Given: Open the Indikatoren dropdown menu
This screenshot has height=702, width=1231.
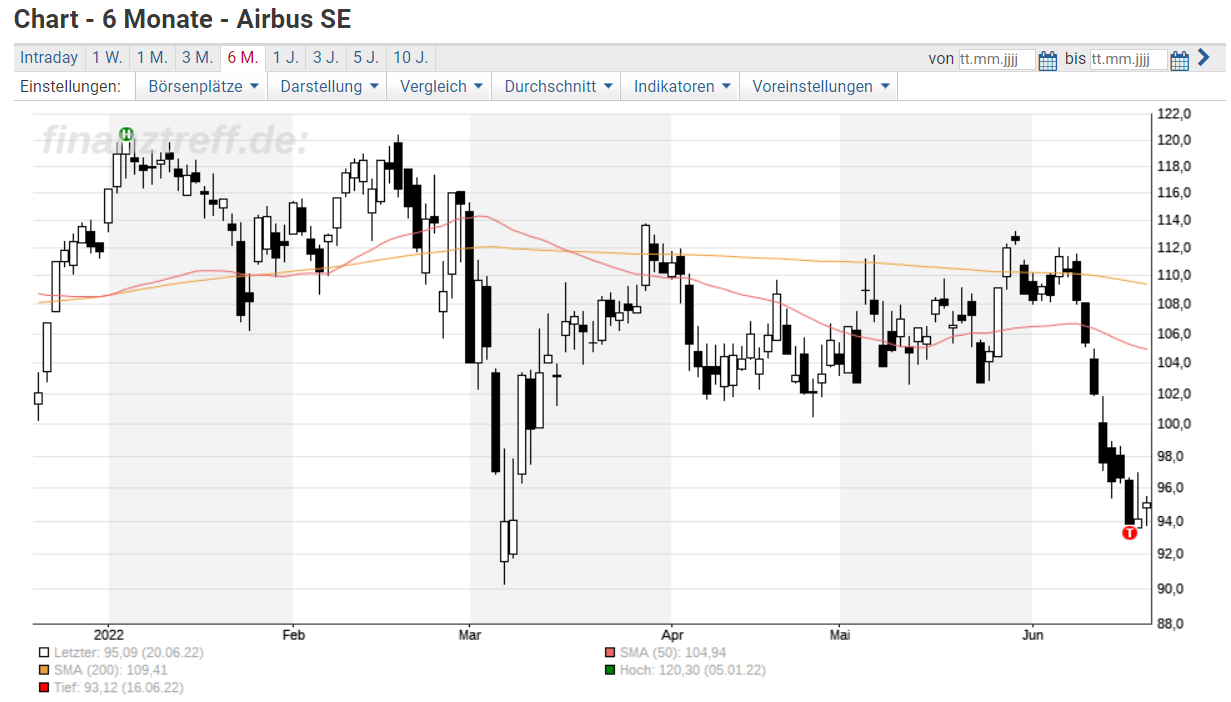Looking at the screenshot, I should pyautogui.click(x=682, y=87).
